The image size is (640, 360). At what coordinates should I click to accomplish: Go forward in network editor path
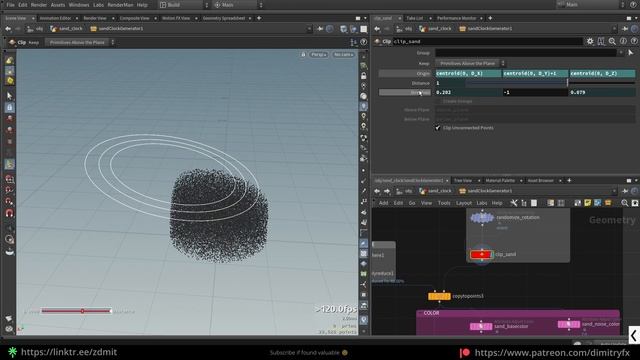pyautogui.click(x=387, y=191)
